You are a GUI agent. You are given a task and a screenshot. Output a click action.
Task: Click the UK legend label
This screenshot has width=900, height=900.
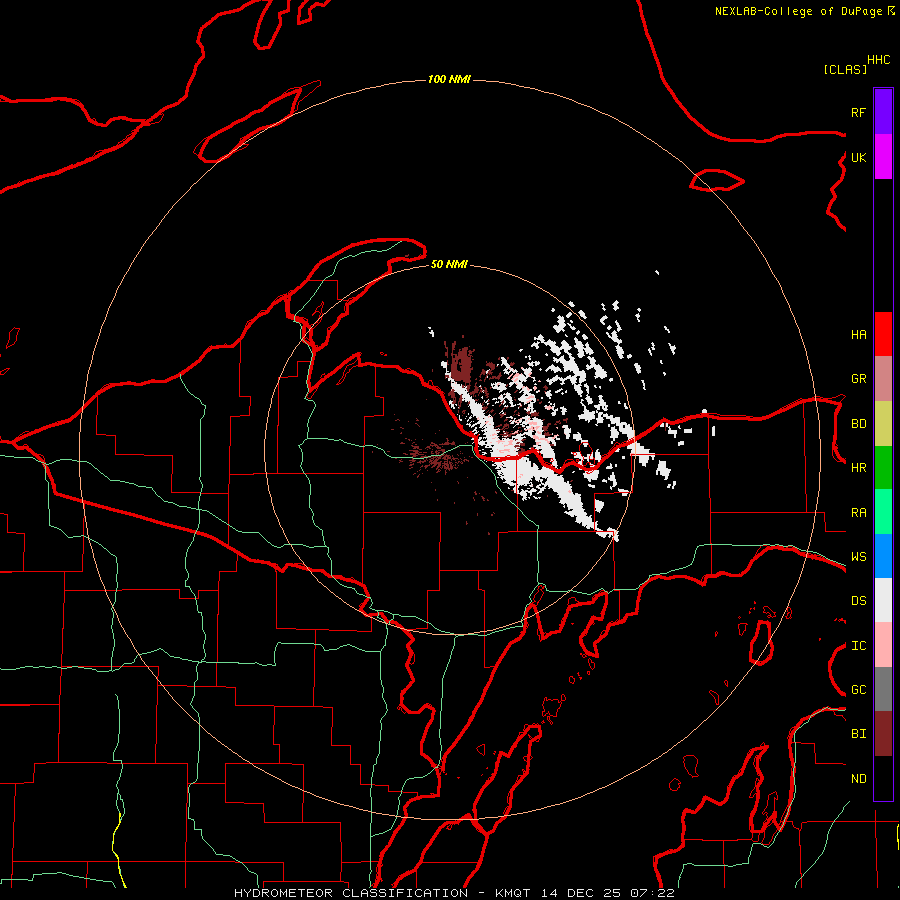tap(858, 157)
